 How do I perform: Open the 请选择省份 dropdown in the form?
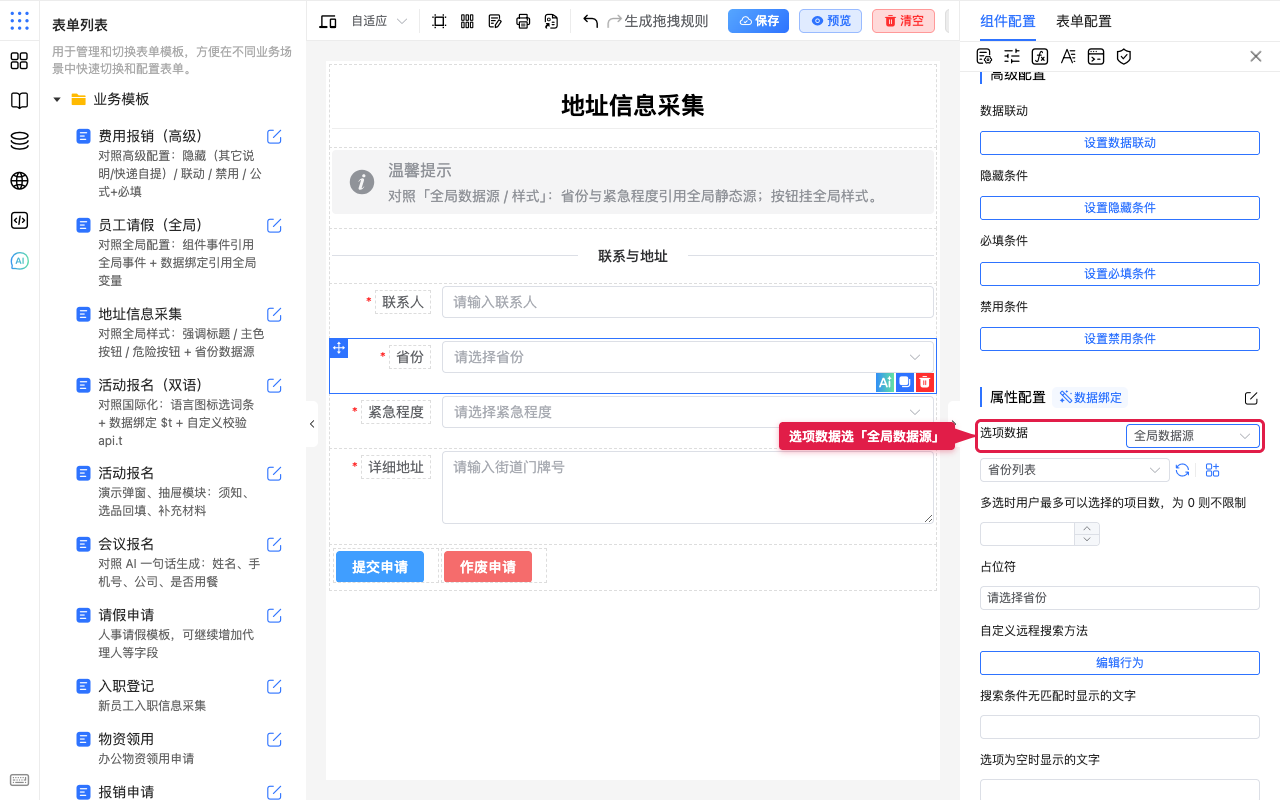click(x=688, y=357)
